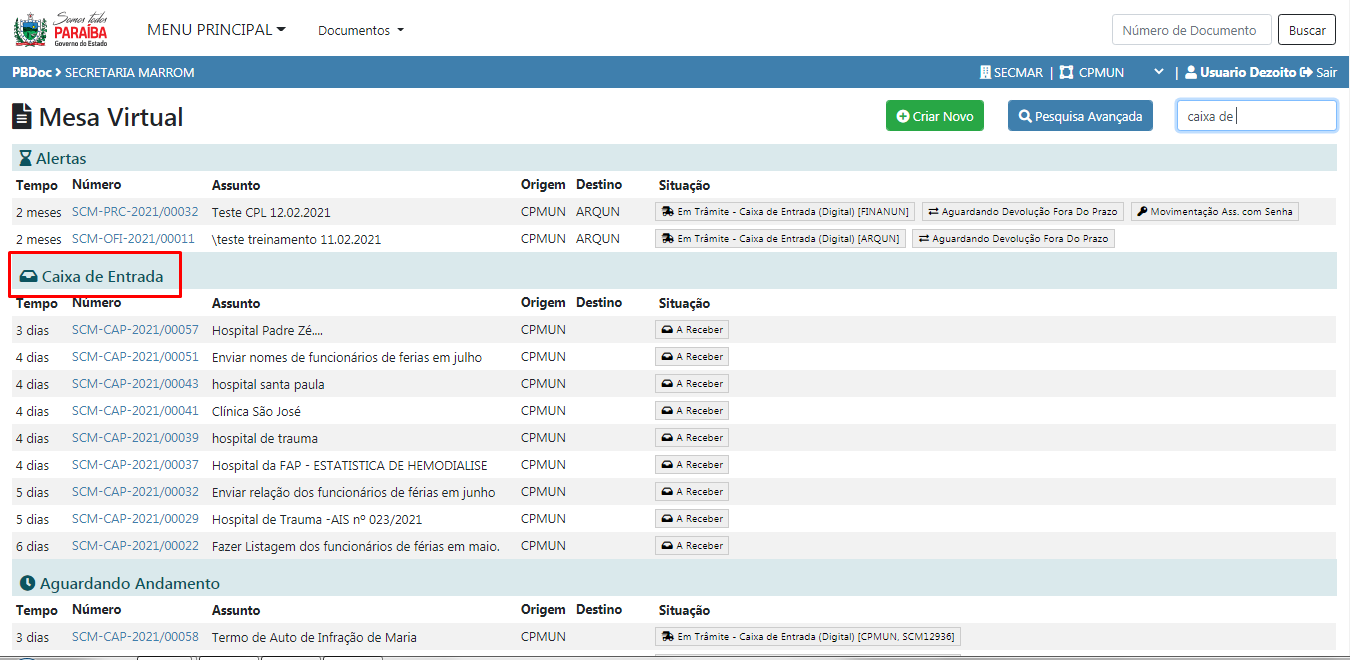The height and width of the screenshot is (660, 1350).
Task: Go to PBDoc home via breadcrumb
Action: click(32, 72)
